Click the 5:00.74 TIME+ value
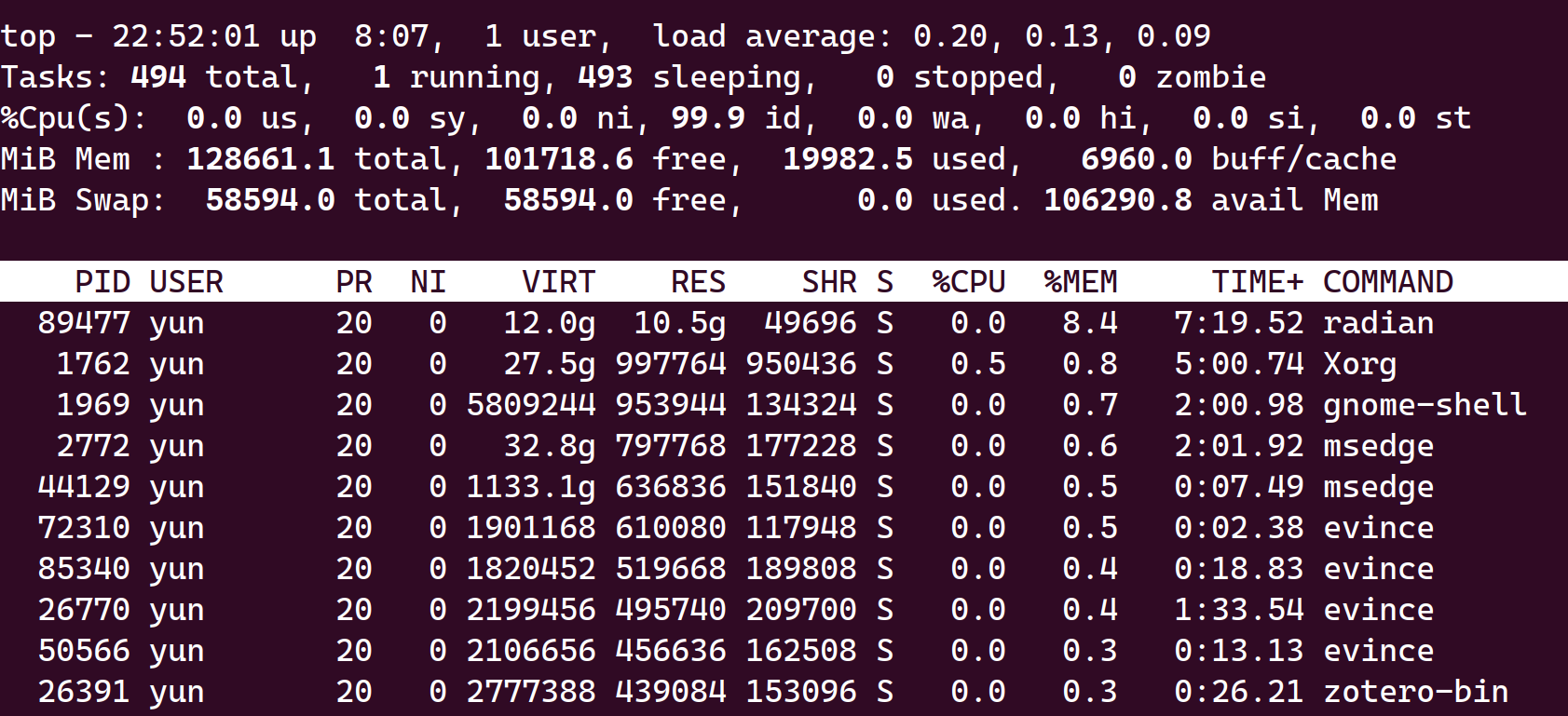 click(x=1239, y=364)
